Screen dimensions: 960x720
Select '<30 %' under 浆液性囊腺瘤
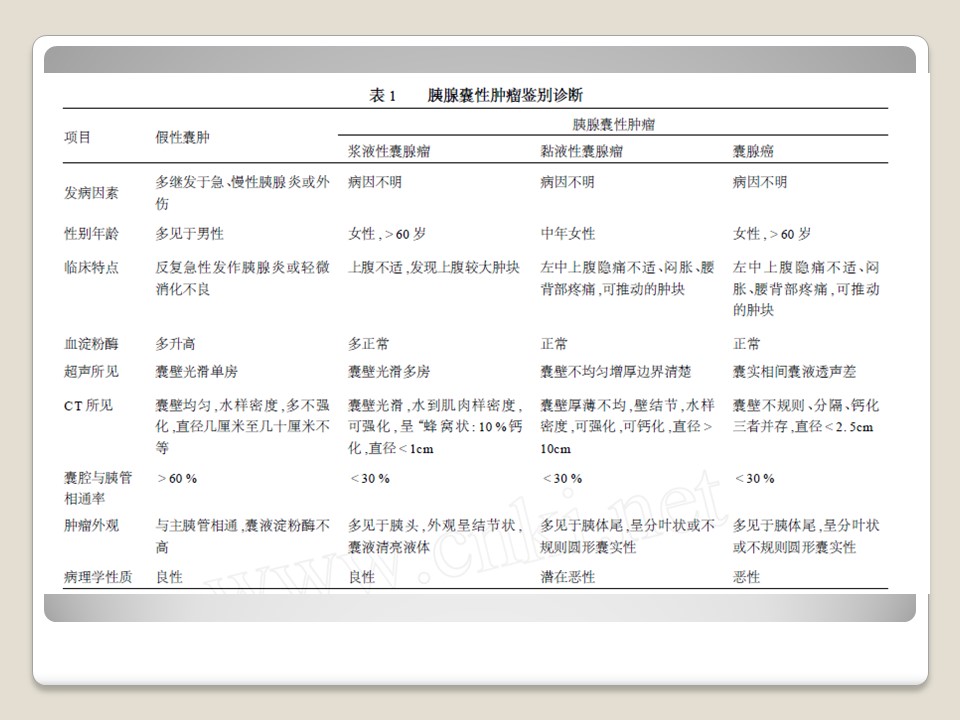370,478
